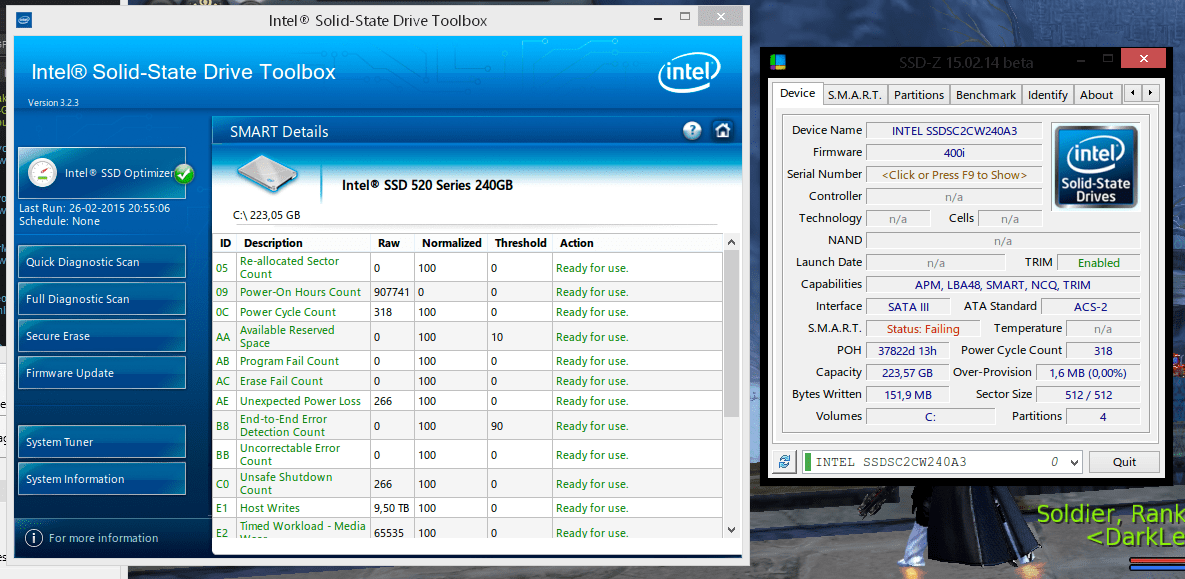Run Quick Diagnostic Scan

[x=101, y=262]
